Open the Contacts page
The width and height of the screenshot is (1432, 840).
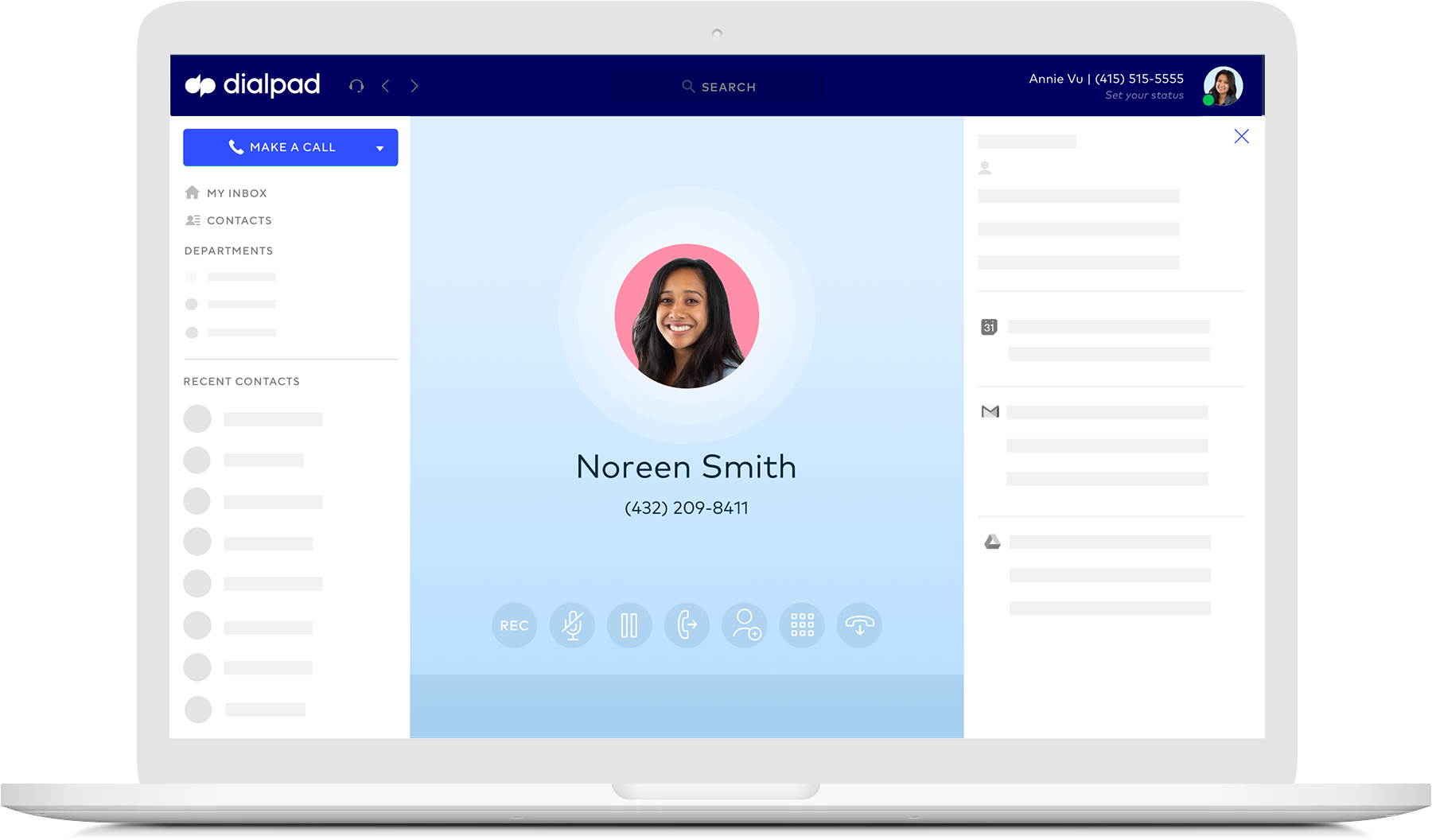(239, 220)
